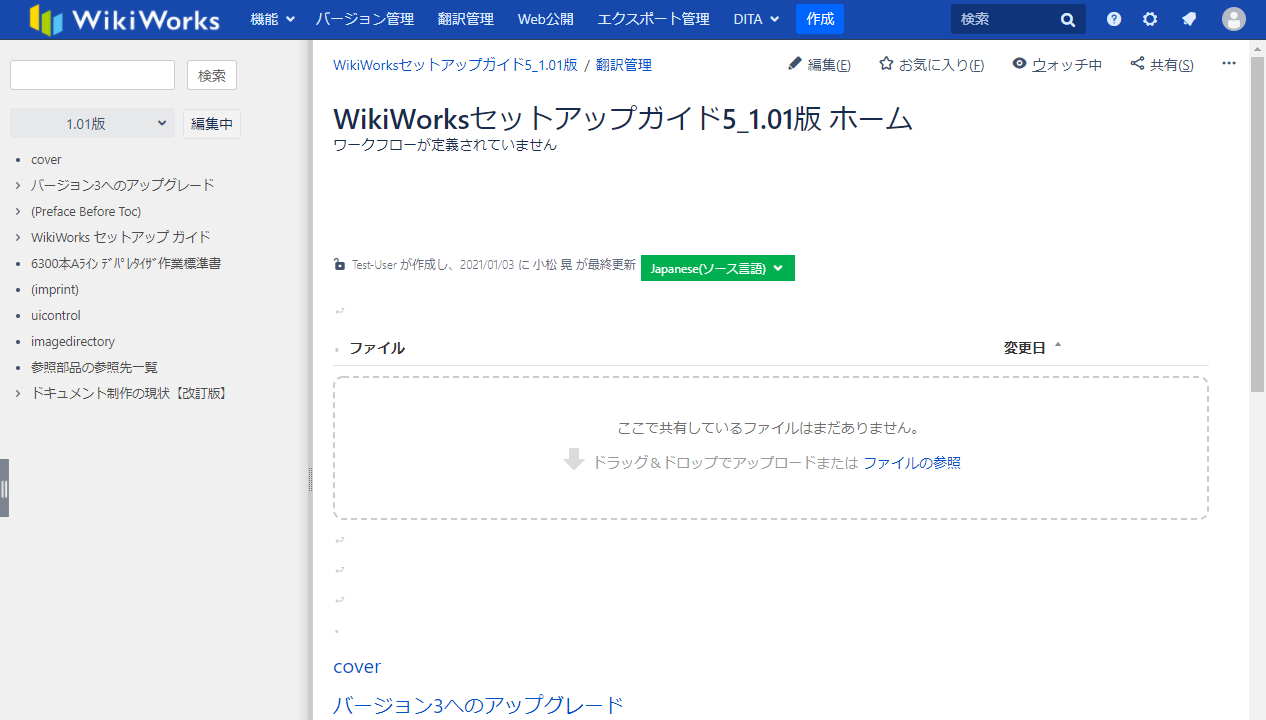The height and width of the screenshot is (720, 1266).
Task: Select uicontrol in the sidebar tree
Action: (56, 315)
